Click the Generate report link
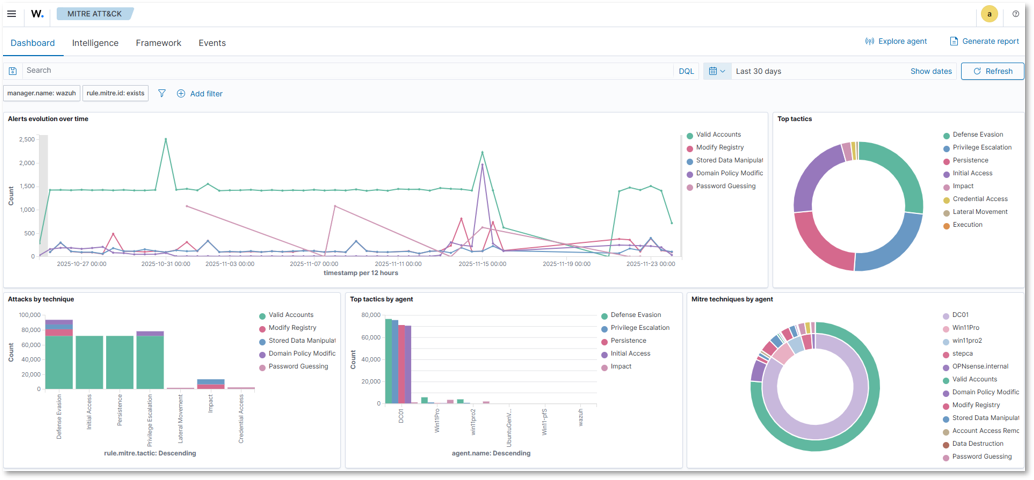 (x=984, y=42)
